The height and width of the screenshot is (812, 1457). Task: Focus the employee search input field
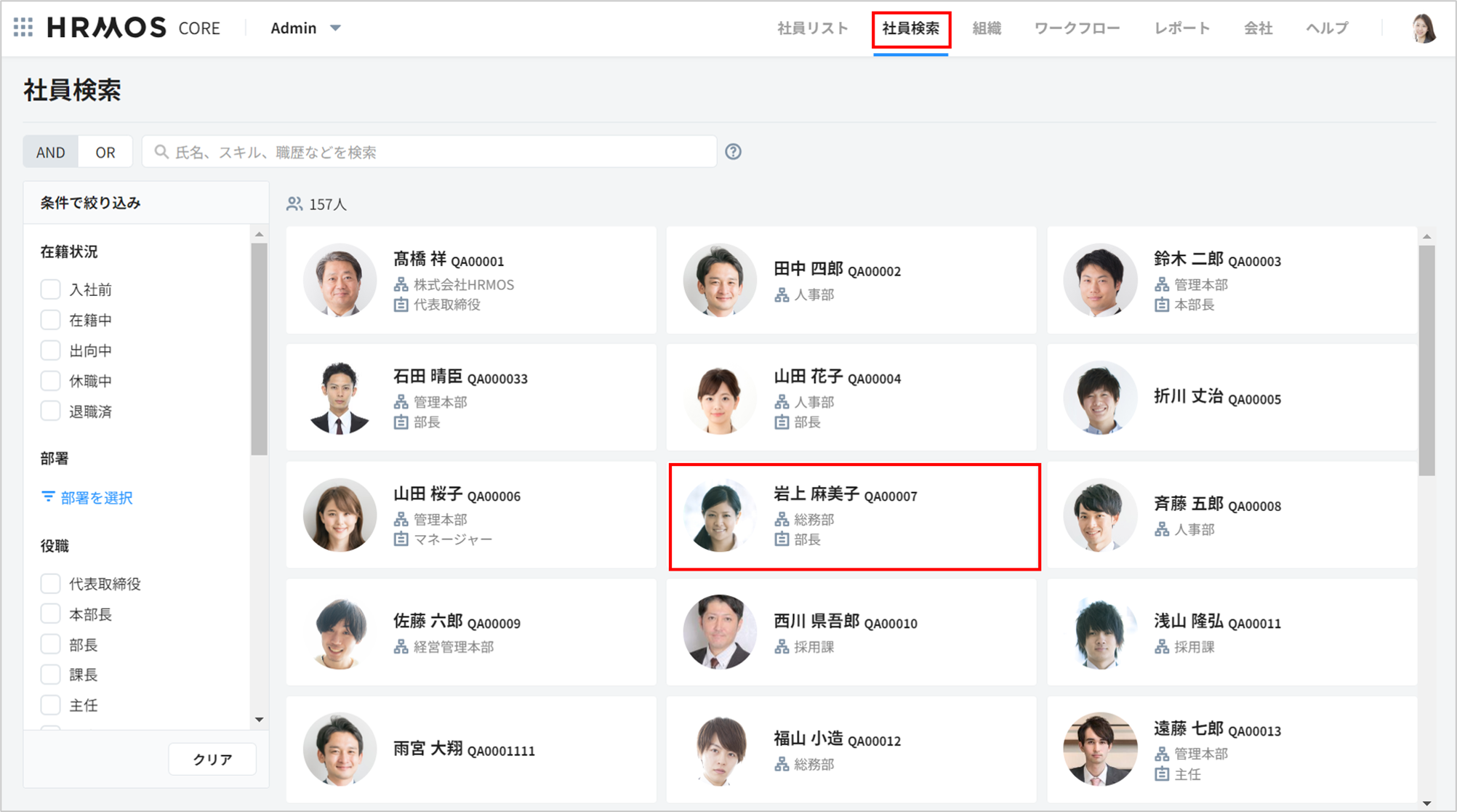pyautogui.click(x=436, y=152)
